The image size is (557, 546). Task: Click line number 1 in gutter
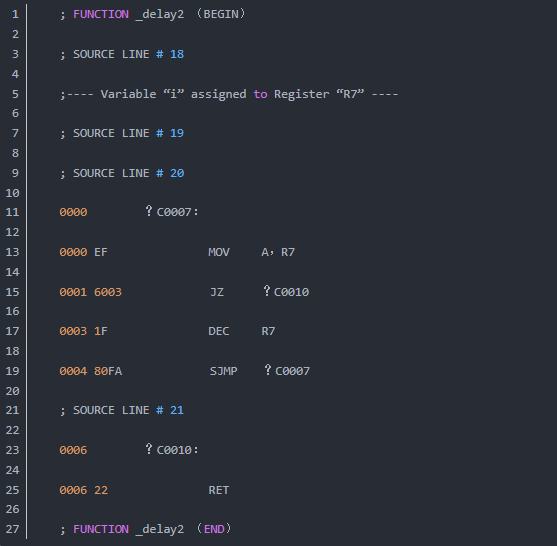[x=15, y=14]
